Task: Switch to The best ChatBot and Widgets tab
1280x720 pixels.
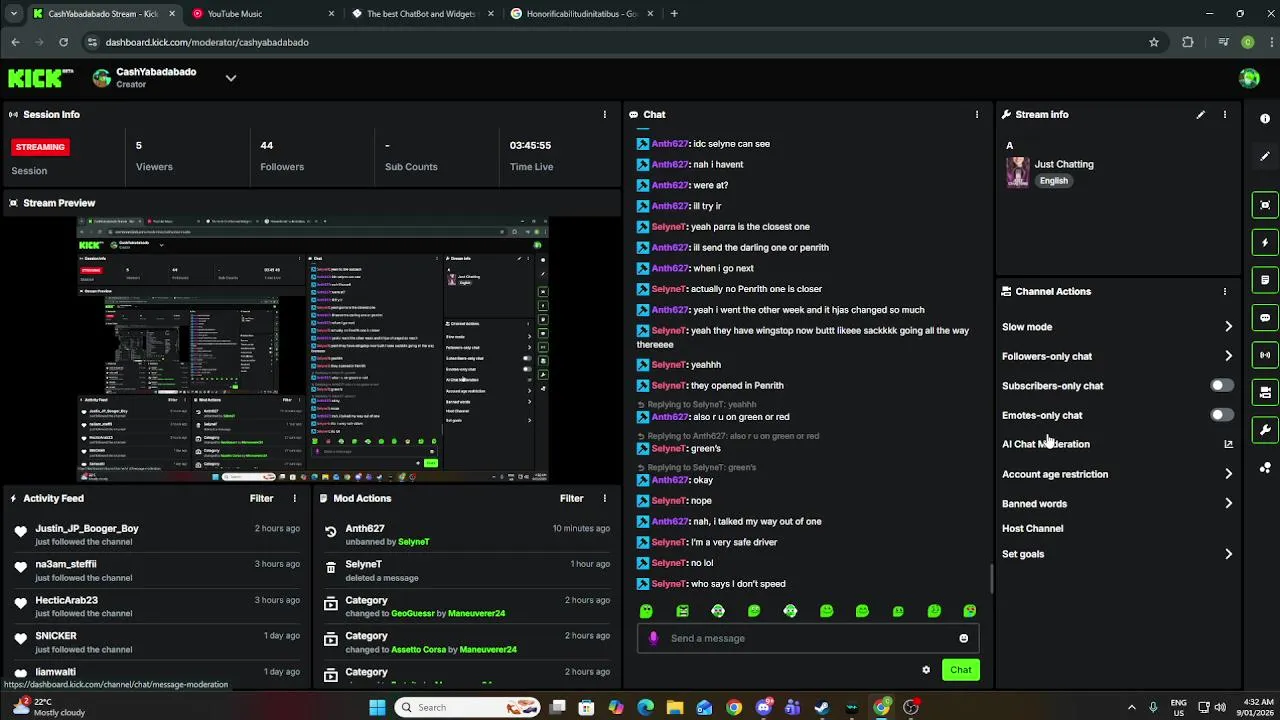Action: (421, 14)
